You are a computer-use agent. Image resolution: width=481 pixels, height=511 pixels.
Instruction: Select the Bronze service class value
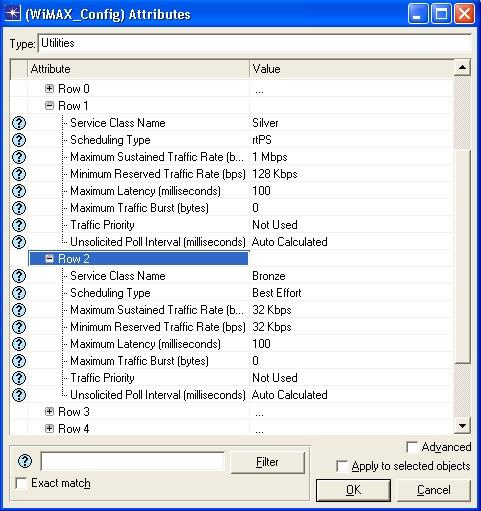pos(269,276)
